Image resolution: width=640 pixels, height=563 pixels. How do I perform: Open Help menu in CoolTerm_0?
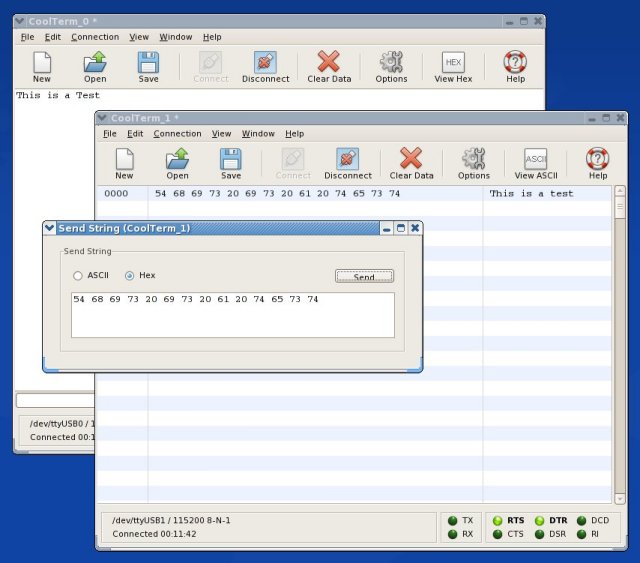(212, 37)
